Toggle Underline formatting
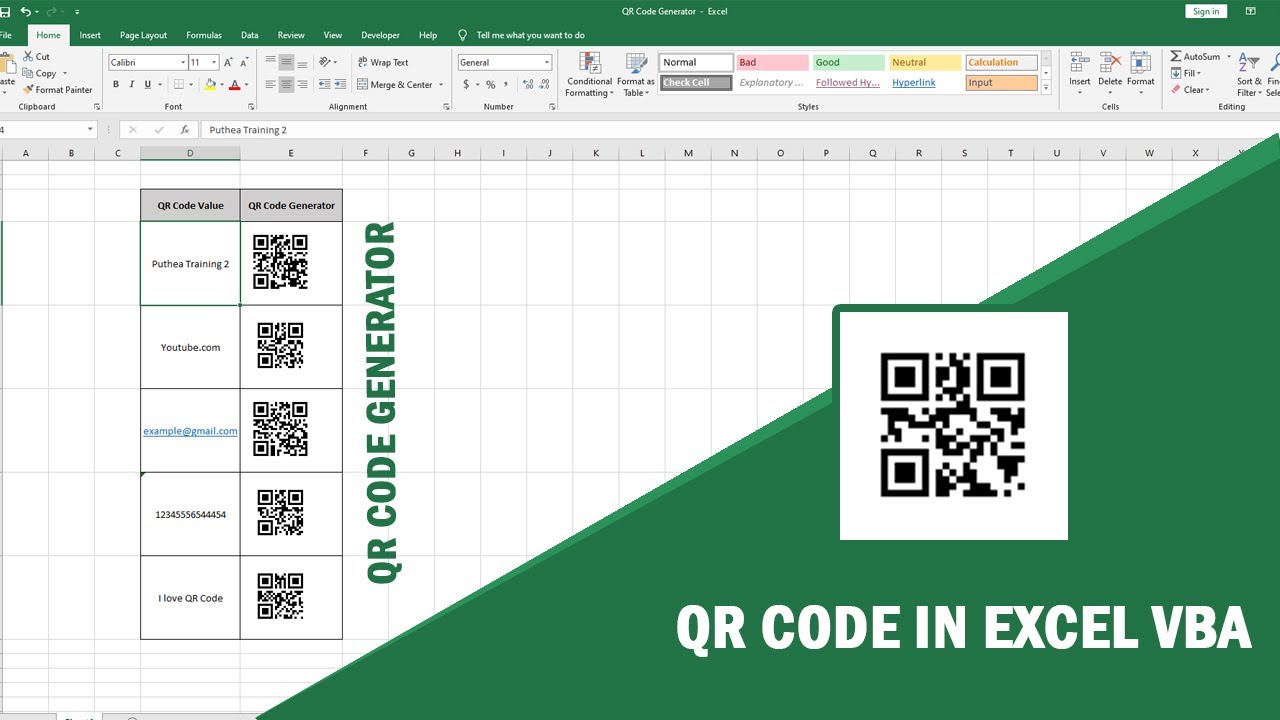The width and height of the screenshot is (1280, 720). tap(148, 85)
